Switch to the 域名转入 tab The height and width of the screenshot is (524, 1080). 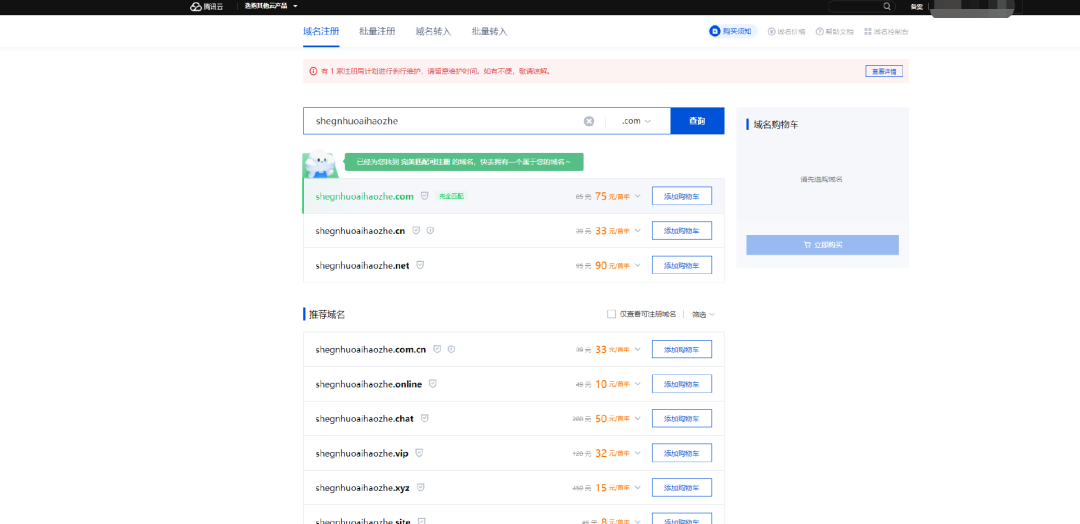click(x=433, y=32)
